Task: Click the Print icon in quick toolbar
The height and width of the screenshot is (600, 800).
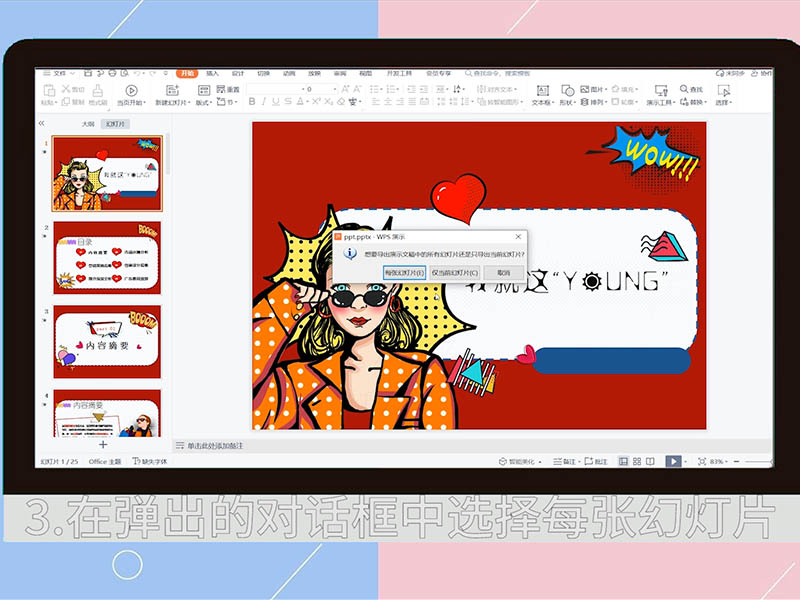Action: [x=112, y=73]
